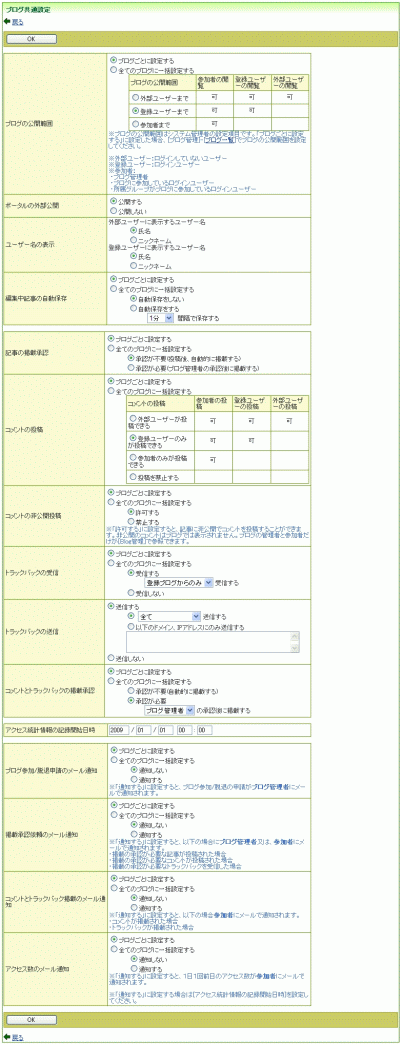Select 全てのブログに一括設定する under ブログの公開範囲
Screen dimensions: 400x1044
(x=112, y=69)
